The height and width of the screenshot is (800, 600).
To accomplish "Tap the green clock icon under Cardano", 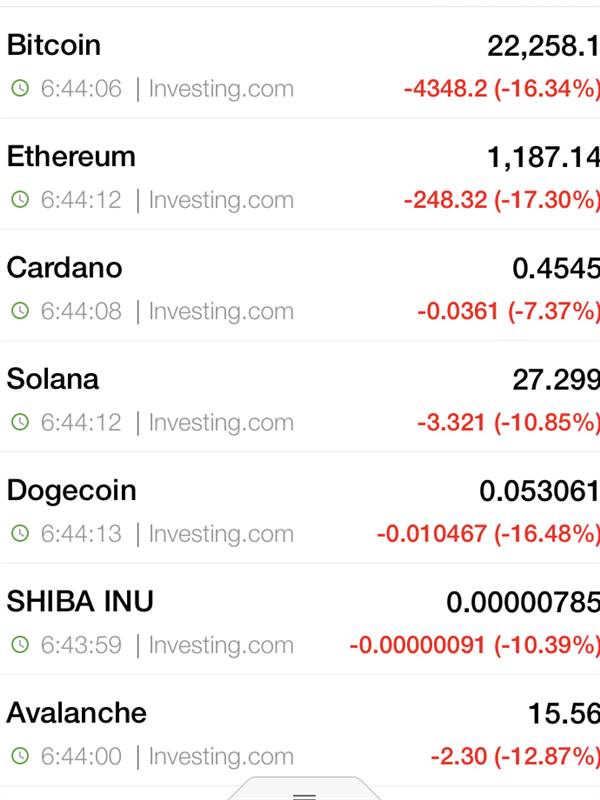I will pyautogui.click(x=20, y=311).
